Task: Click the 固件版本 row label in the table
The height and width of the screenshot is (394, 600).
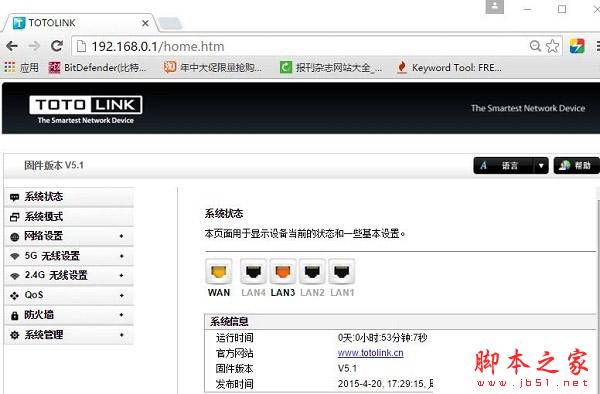Action: (235, 368)
